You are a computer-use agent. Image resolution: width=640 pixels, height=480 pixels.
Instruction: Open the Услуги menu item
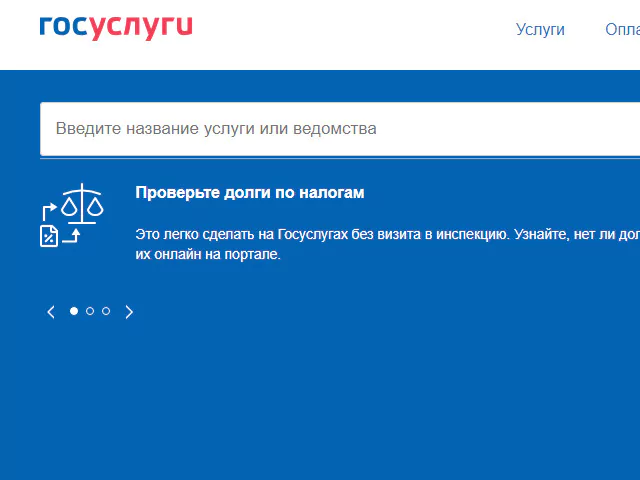[x=540, y=29]
